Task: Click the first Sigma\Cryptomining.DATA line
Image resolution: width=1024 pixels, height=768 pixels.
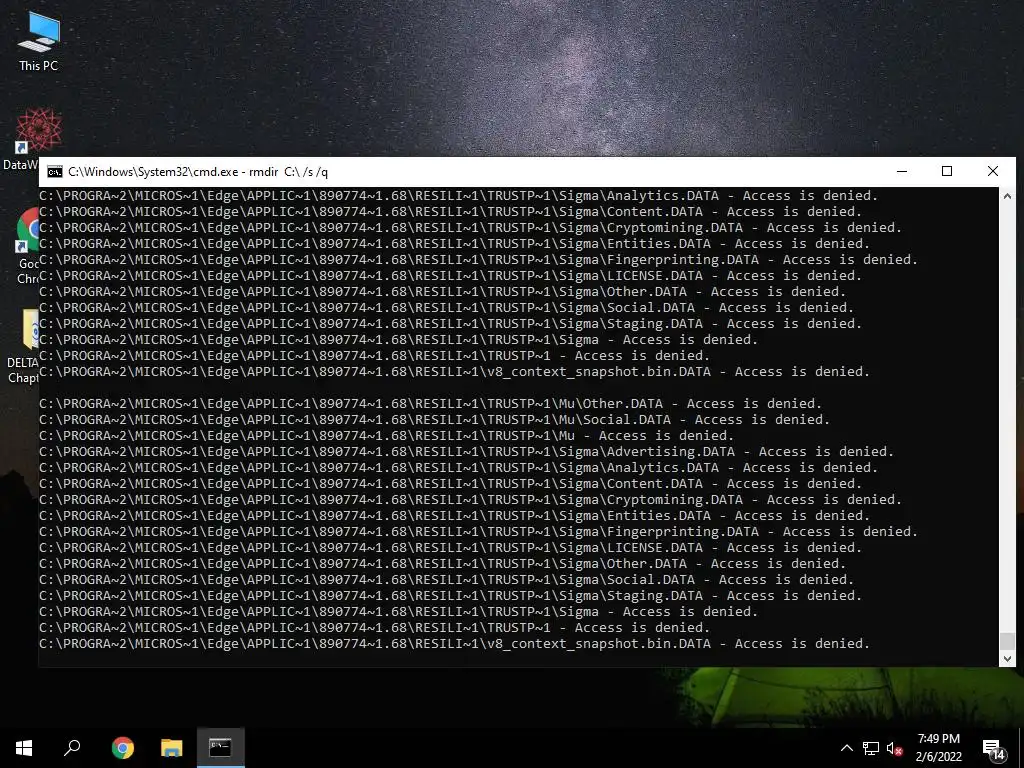Action: click(470, 228)
